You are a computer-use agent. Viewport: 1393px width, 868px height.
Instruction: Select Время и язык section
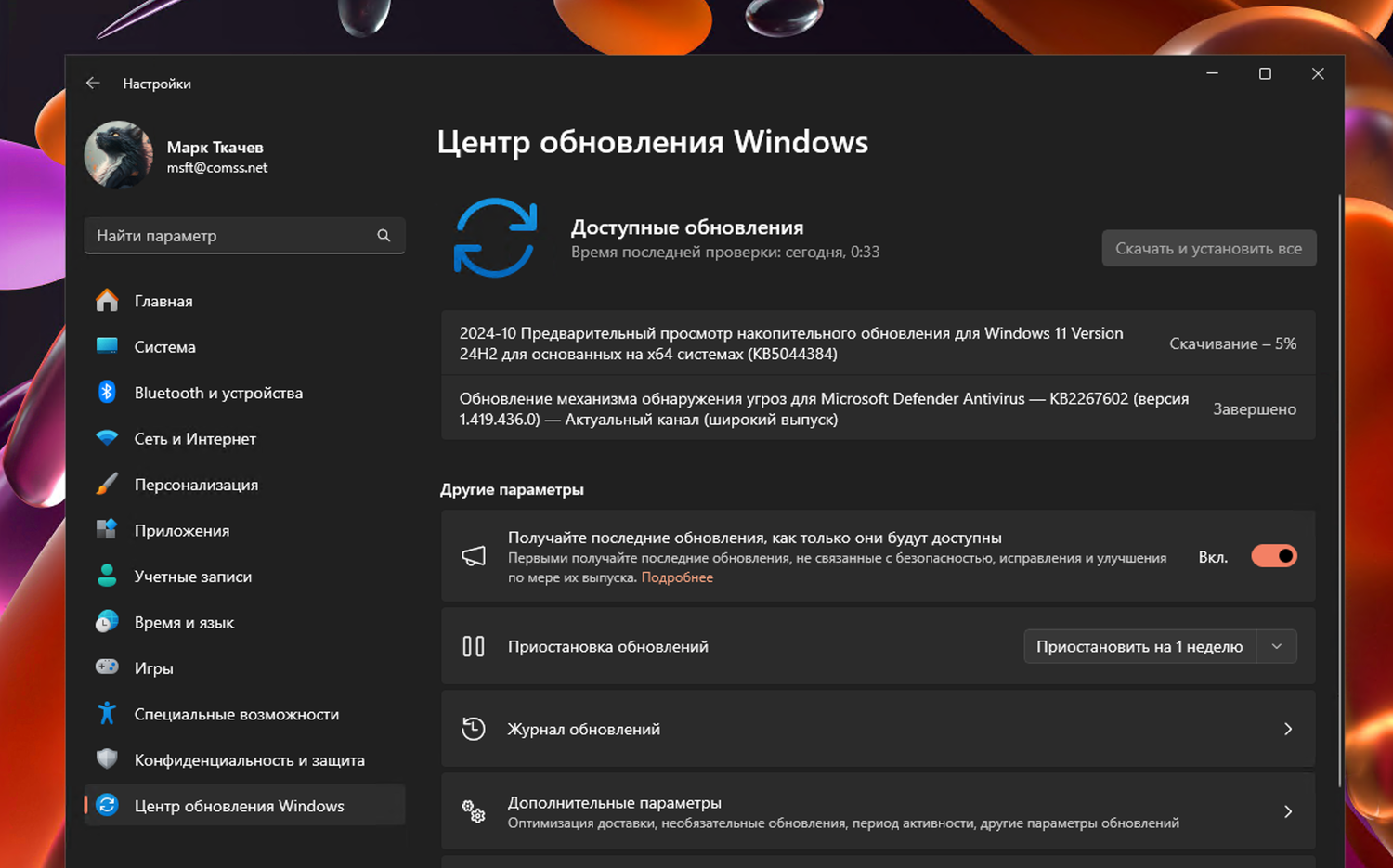[245, 622]
